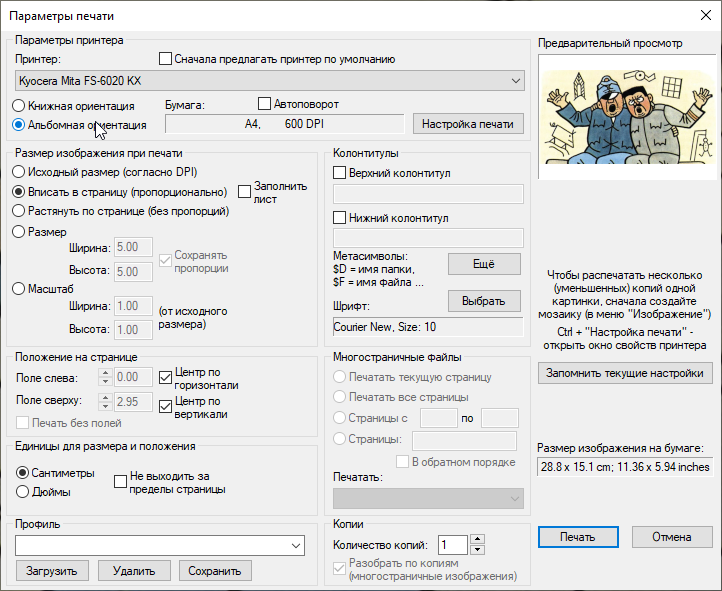Screen dimensions: 722x591
Task: Select Дюймы as measurement units
Action: [x=24, y=491]
